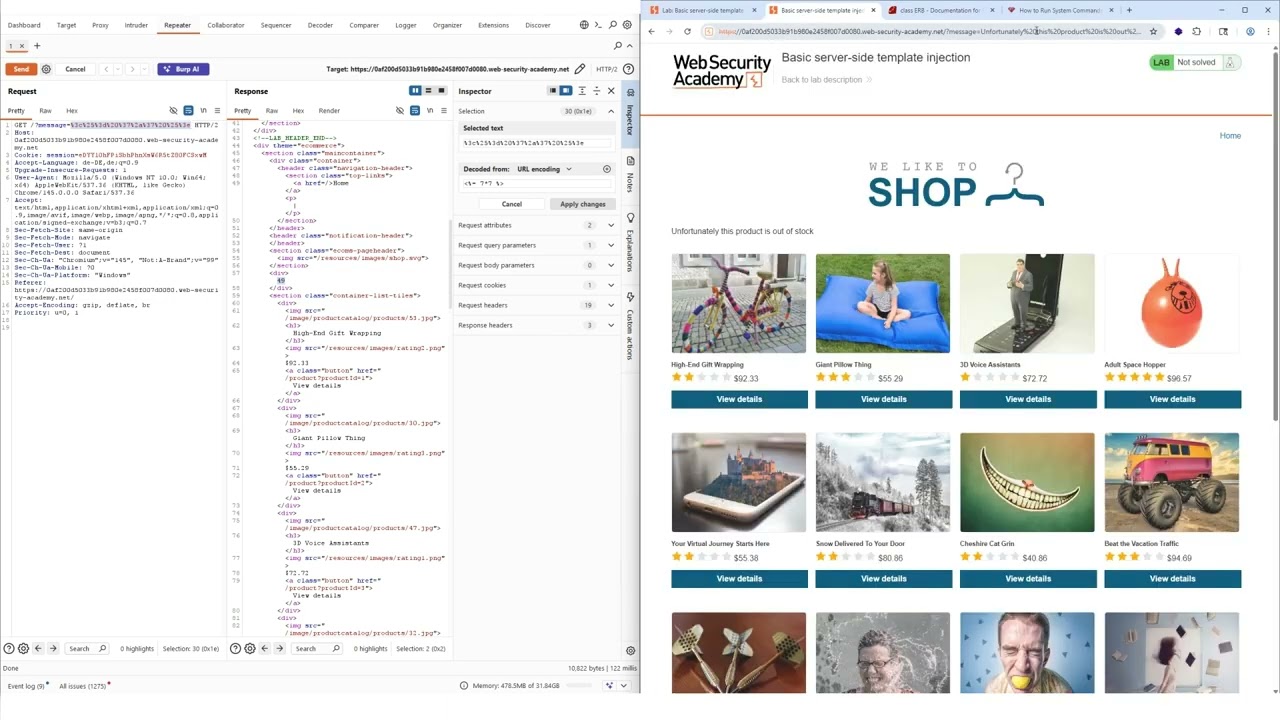Click Apply changes in Inspector
The height and width of the screenshot is (720, 1280).
[x=582, y=204]
